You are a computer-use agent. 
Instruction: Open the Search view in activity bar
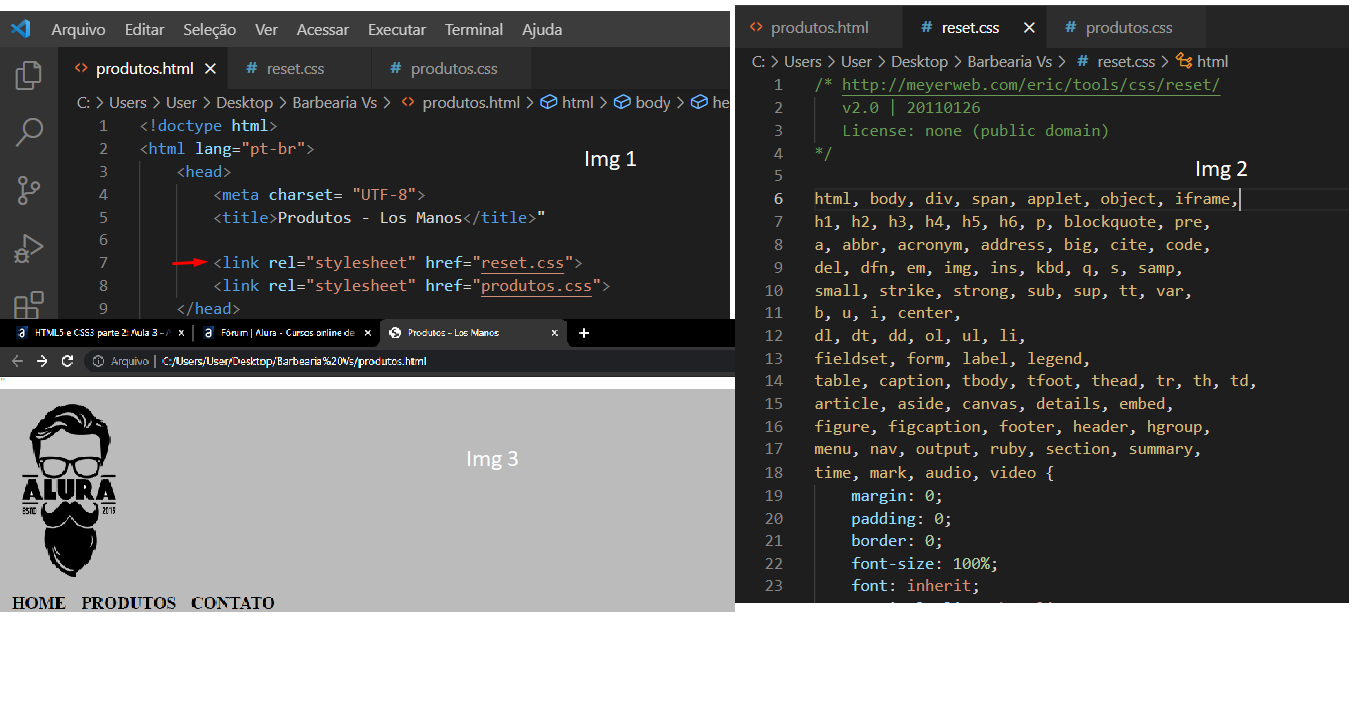pos(29,132)
